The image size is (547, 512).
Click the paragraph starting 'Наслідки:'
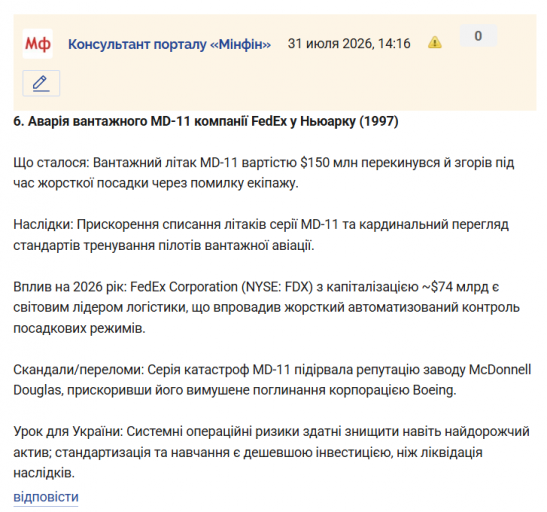261,235
